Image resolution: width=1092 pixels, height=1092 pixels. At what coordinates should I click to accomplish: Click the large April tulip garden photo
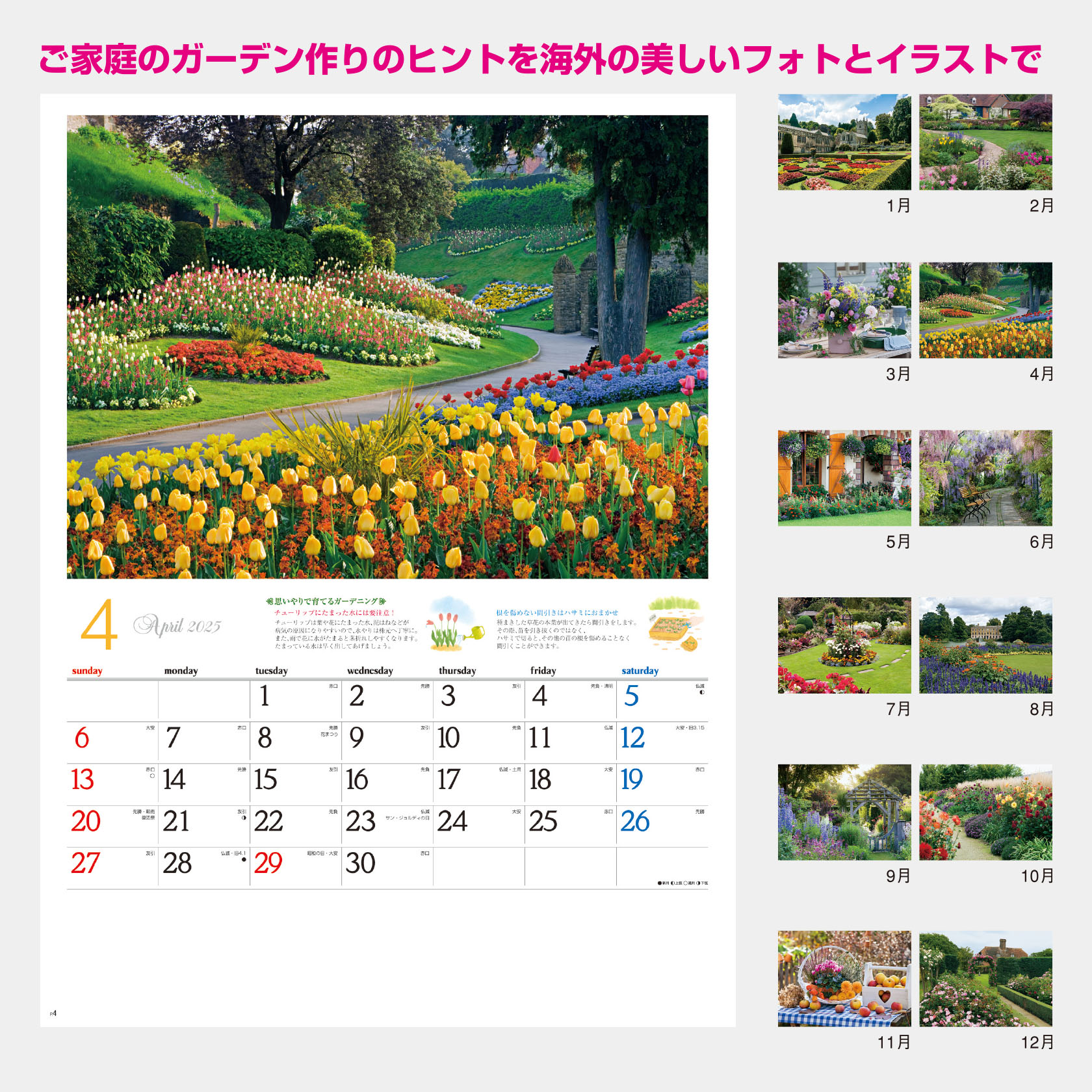[x=387, y=347]
